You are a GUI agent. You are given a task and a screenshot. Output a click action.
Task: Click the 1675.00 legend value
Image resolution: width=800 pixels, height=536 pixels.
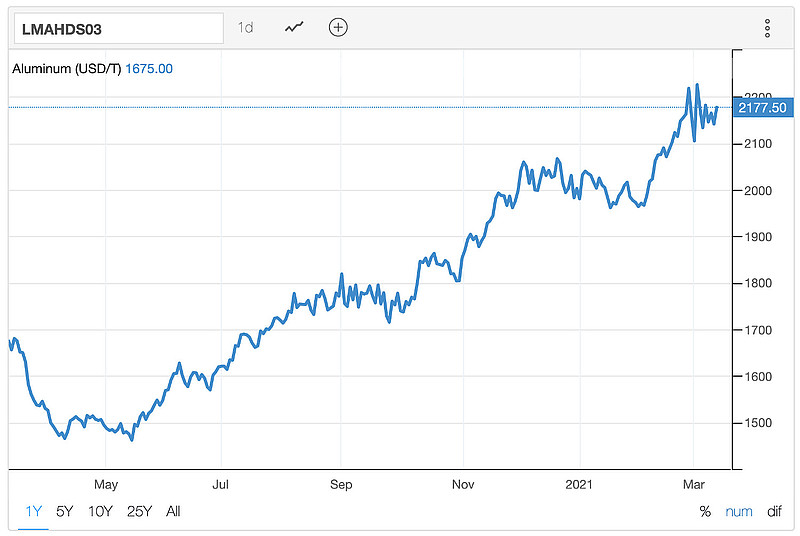(149, 69)
